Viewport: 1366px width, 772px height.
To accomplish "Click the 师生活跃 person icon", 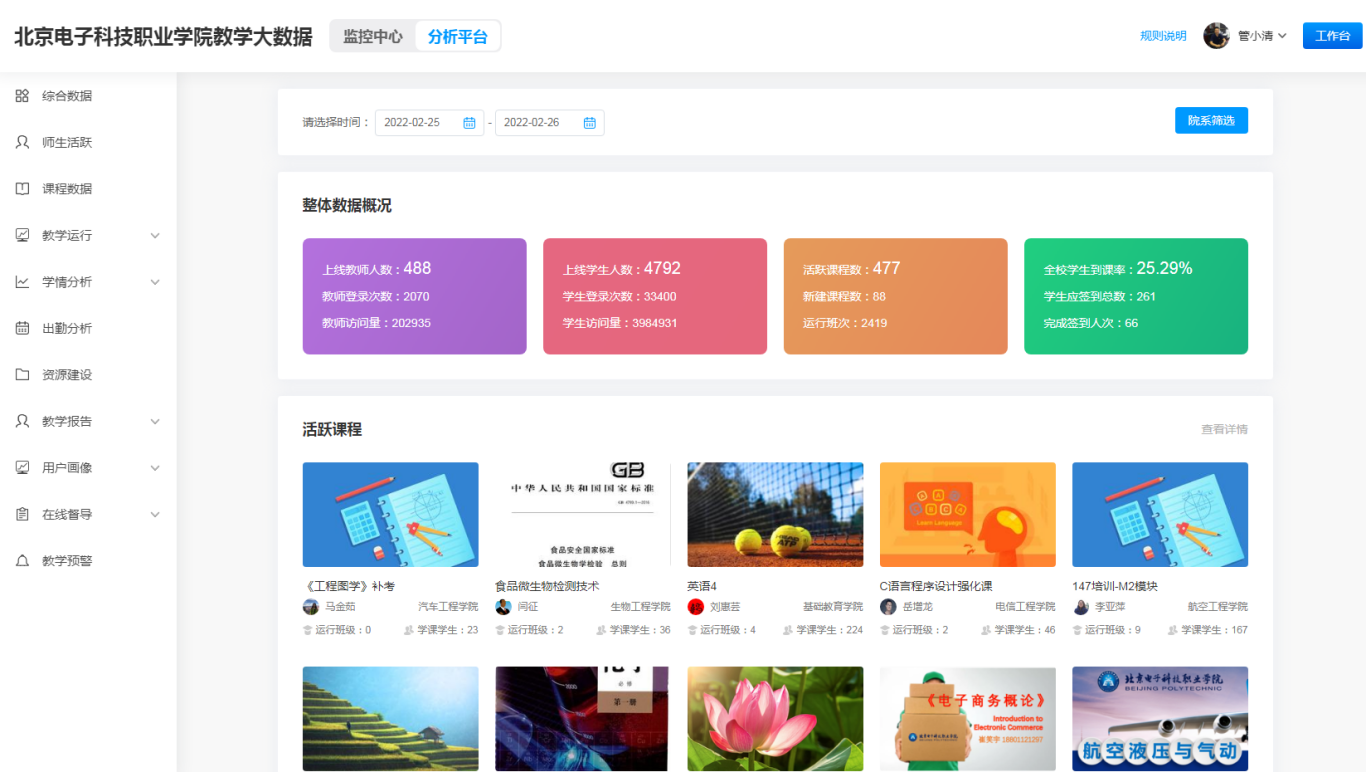I will (x=22, y=142).
